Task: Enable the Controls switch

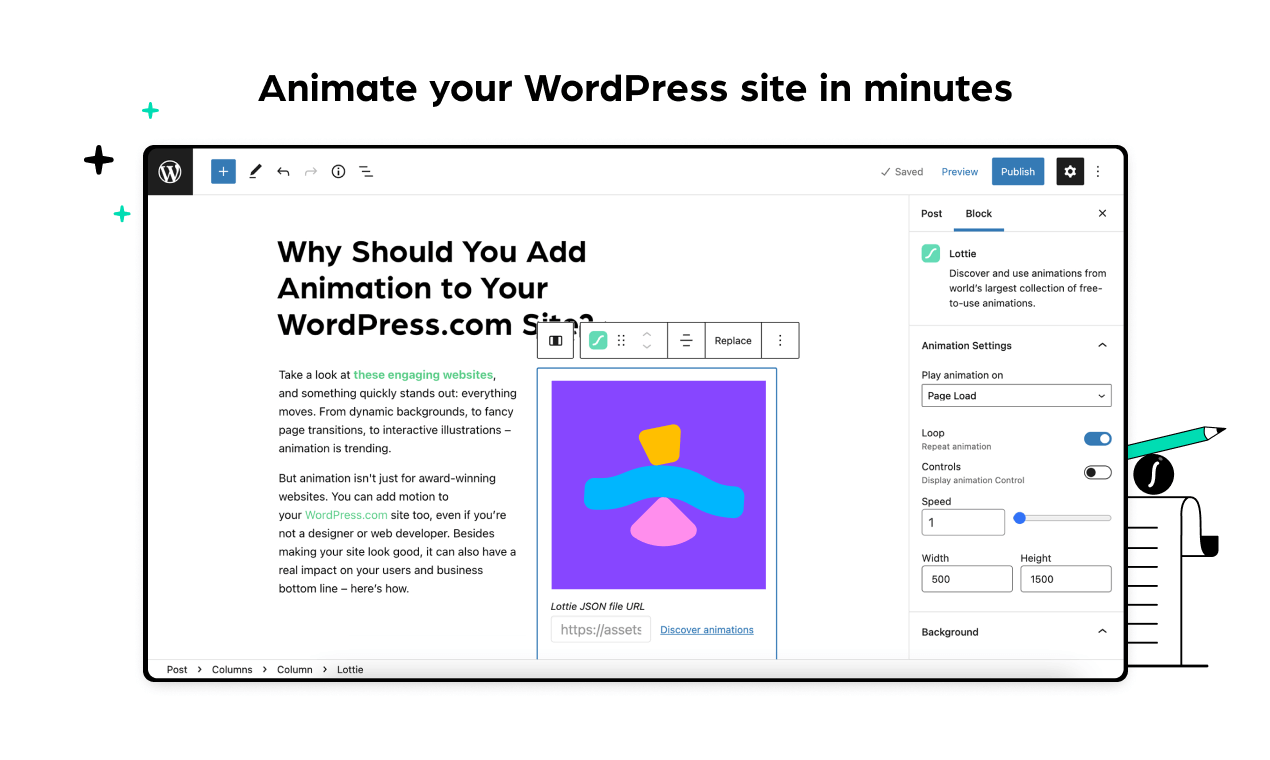Action: (x=1098, y=472)
